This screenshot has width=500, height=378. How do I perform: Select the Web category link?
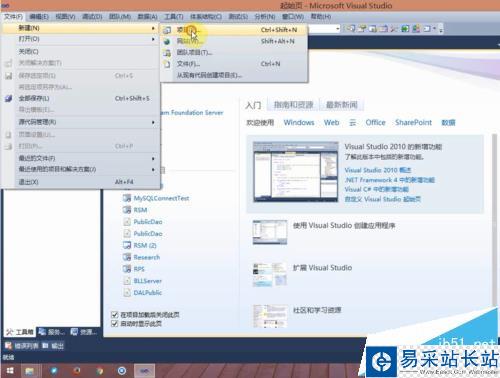click(332, 123)
